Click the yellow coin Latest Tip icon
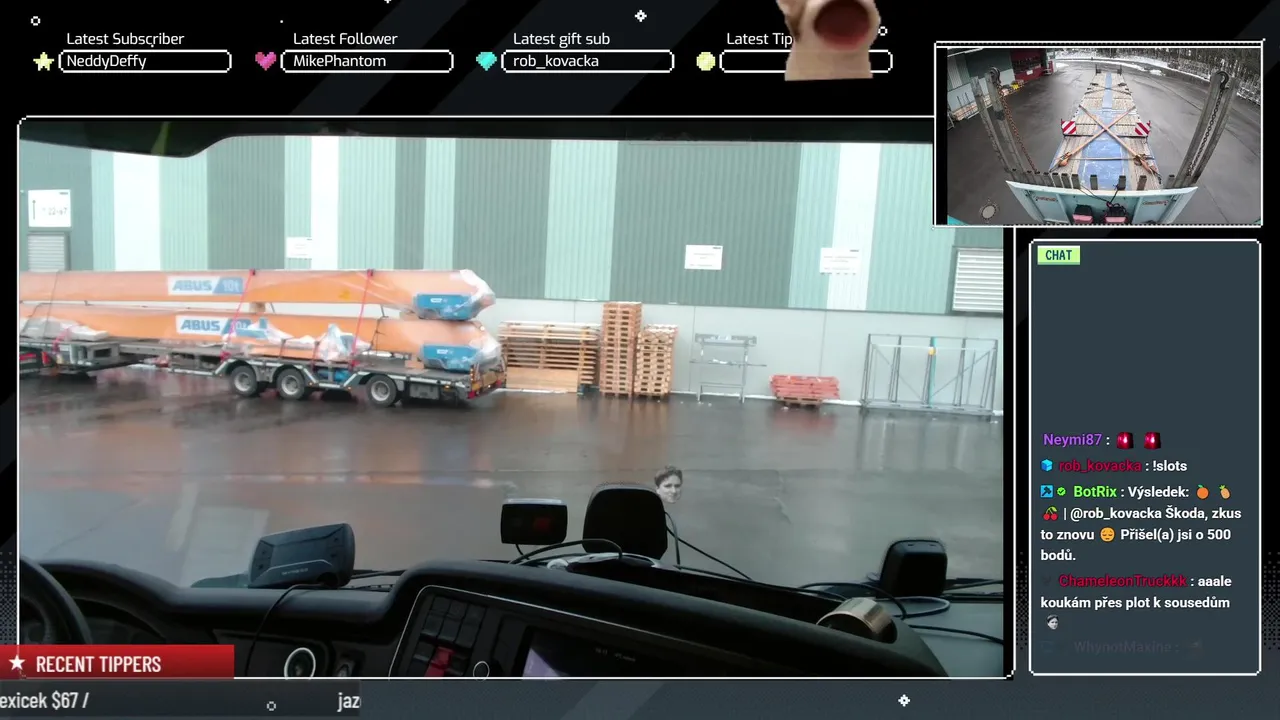Image resolution: width=1280 pixels, height=720 pixels. coord(706,61)
